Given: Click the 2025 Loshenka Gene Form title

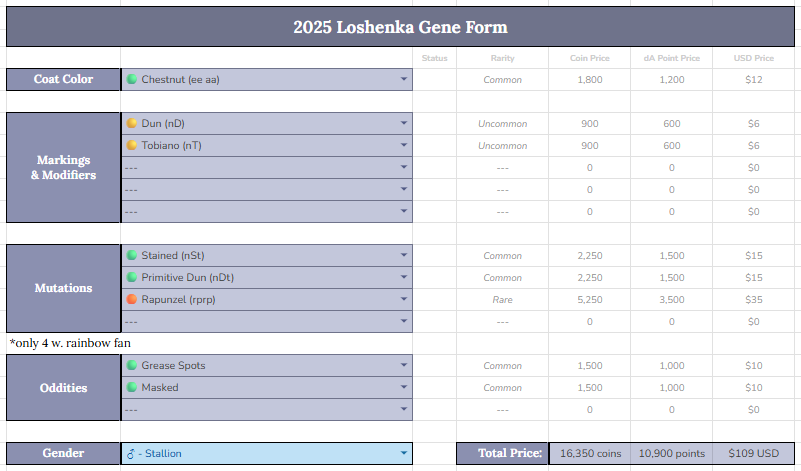Looking at the screenshot, I should click(x=400, y=27).
